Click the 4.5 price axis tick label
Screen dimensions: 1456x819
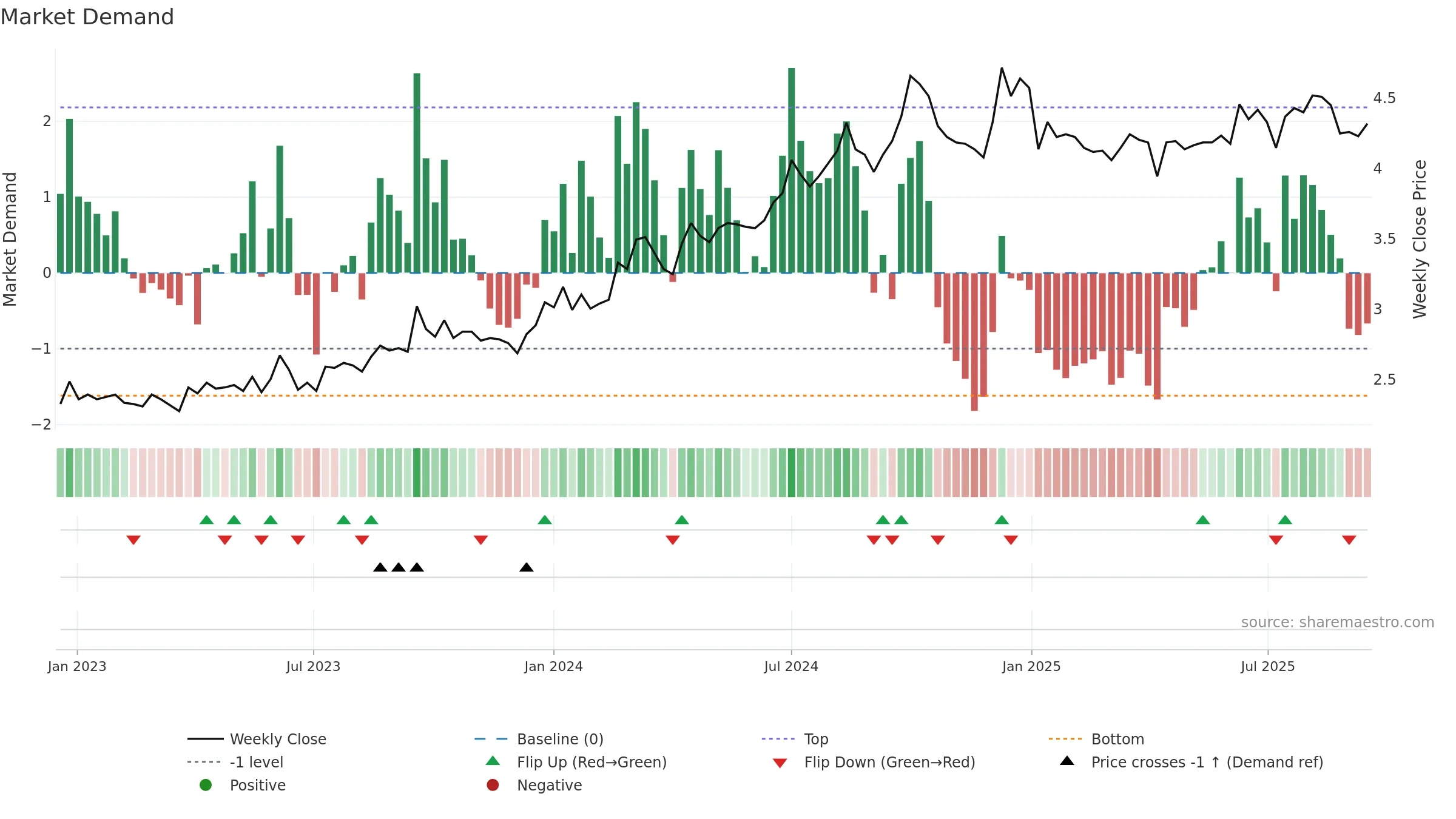pos(1384,98)
